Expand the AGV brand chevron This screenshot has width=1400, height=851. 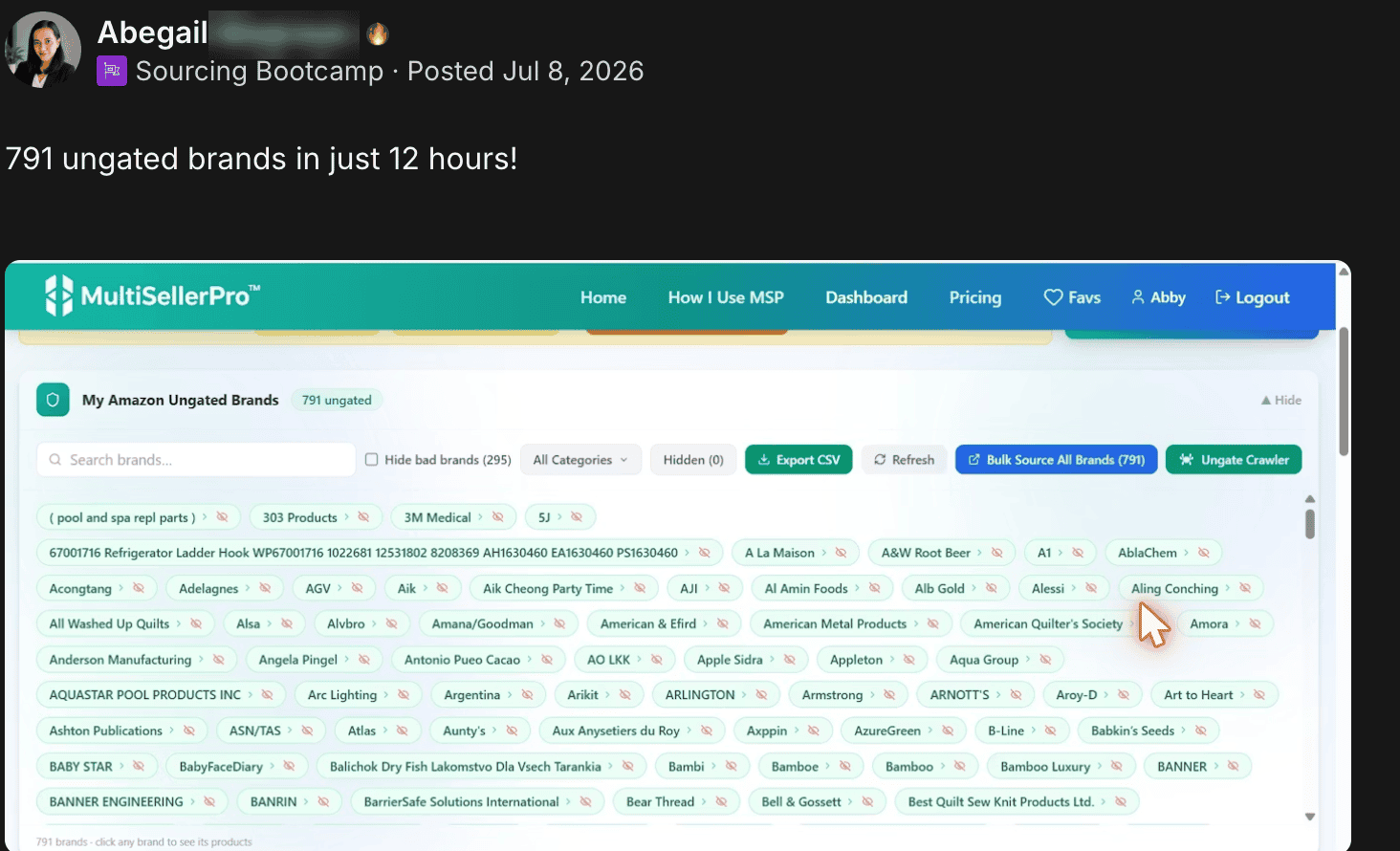(339, 588)
